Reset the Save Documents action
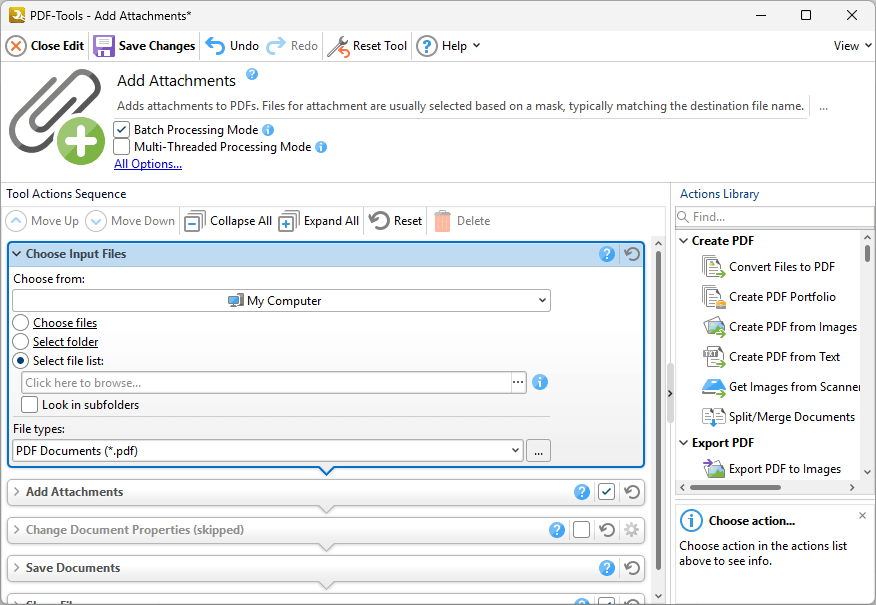The width and height of the screenshot is (876, 605). click(x=632, y=568)
